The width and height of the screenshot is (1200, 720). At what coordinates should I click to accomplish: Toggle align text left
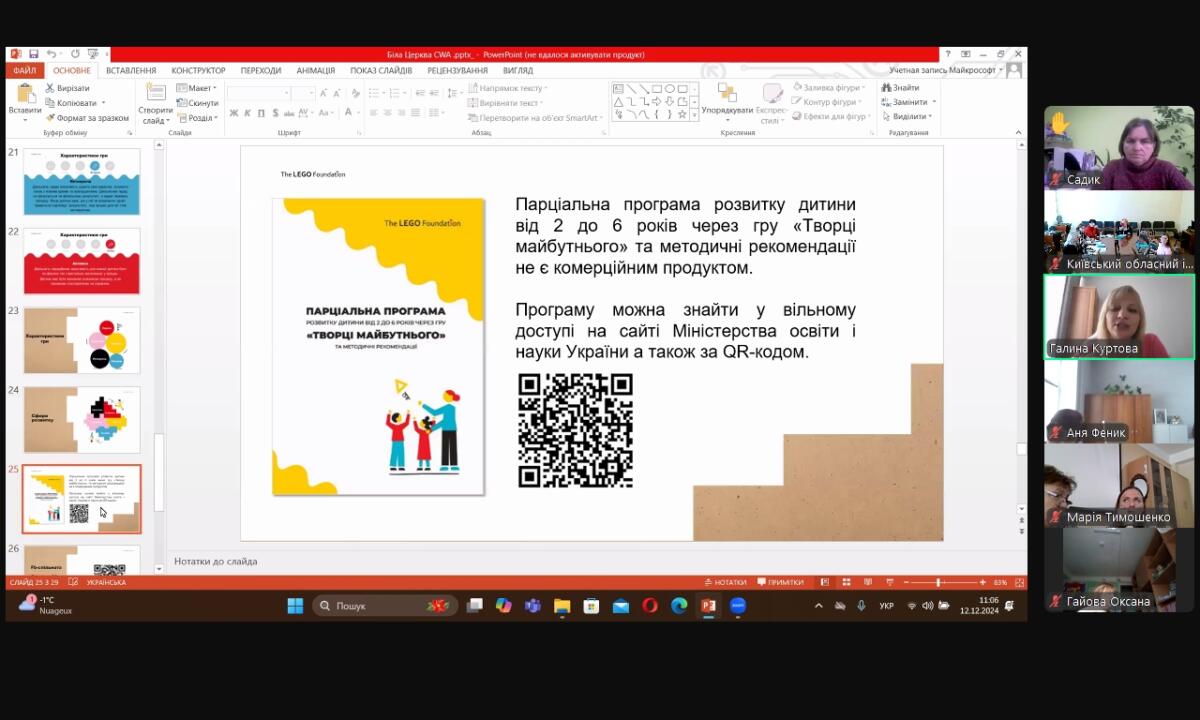375,113
